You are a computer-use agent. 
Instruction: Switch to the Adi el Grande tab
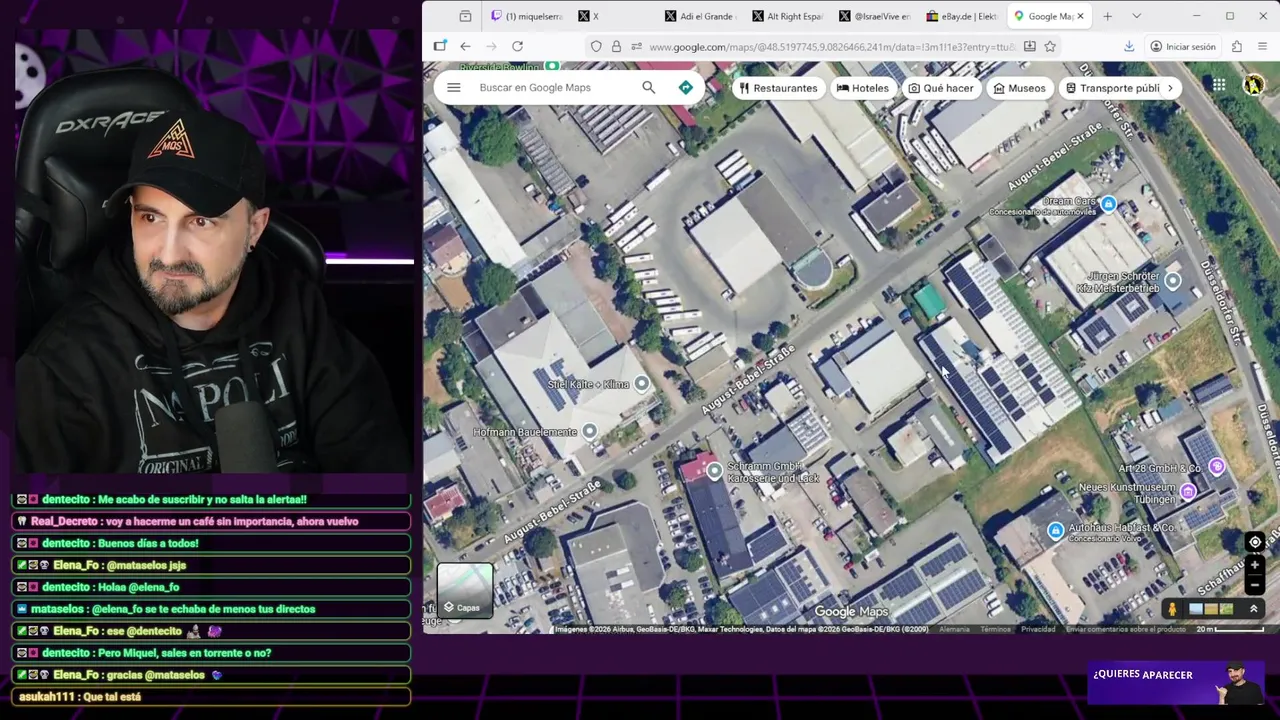(x=700, y=16)
